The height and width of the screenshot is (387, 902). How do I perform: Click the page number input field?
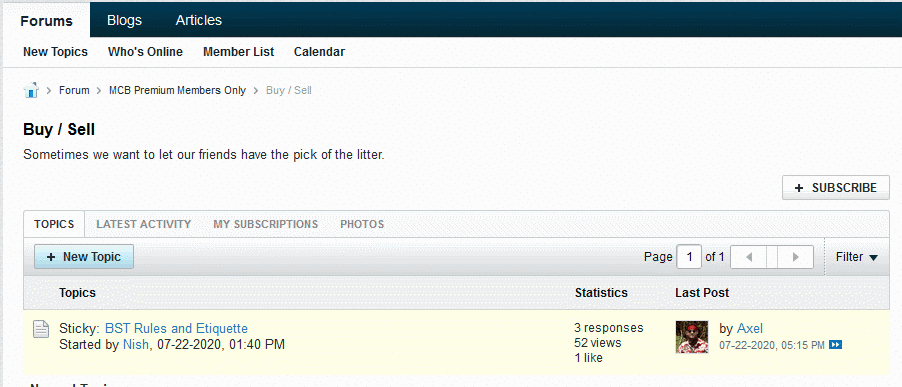(689, 257)
